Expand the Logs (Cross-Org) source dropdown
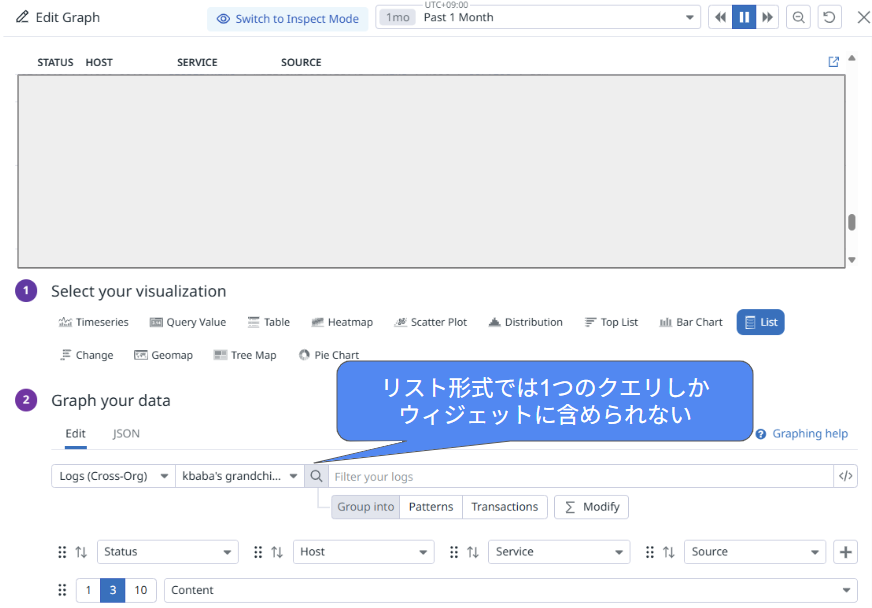 (x=113, y=477)
